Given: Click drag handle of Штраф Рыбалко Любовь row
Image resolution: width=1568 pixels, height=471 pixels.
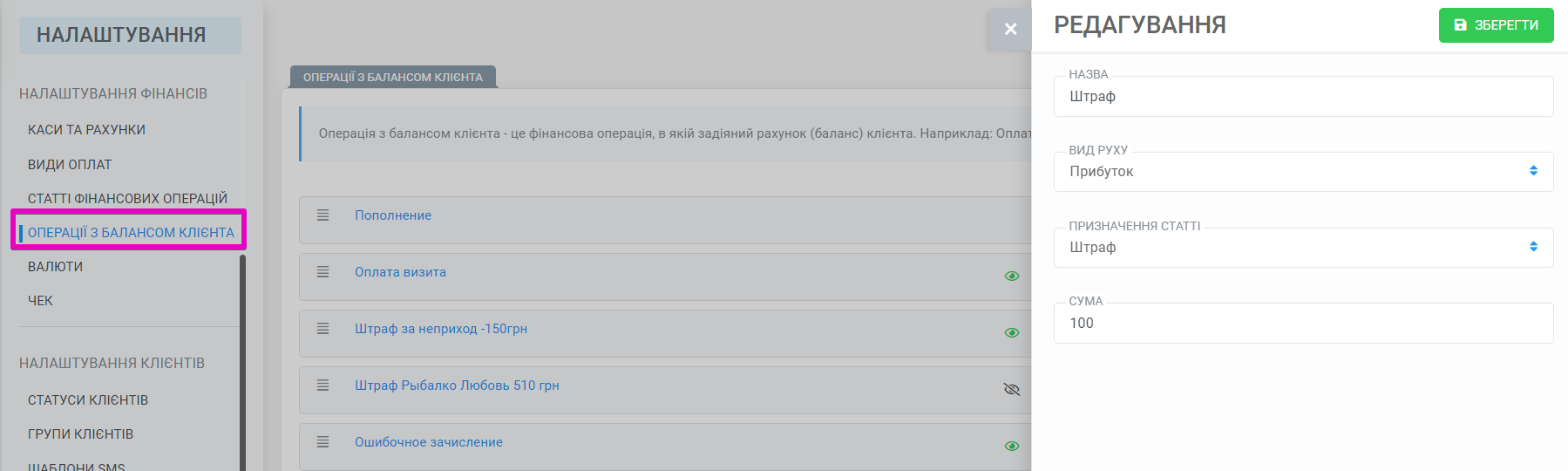Looking at the screenshot, I should point(322,386).
